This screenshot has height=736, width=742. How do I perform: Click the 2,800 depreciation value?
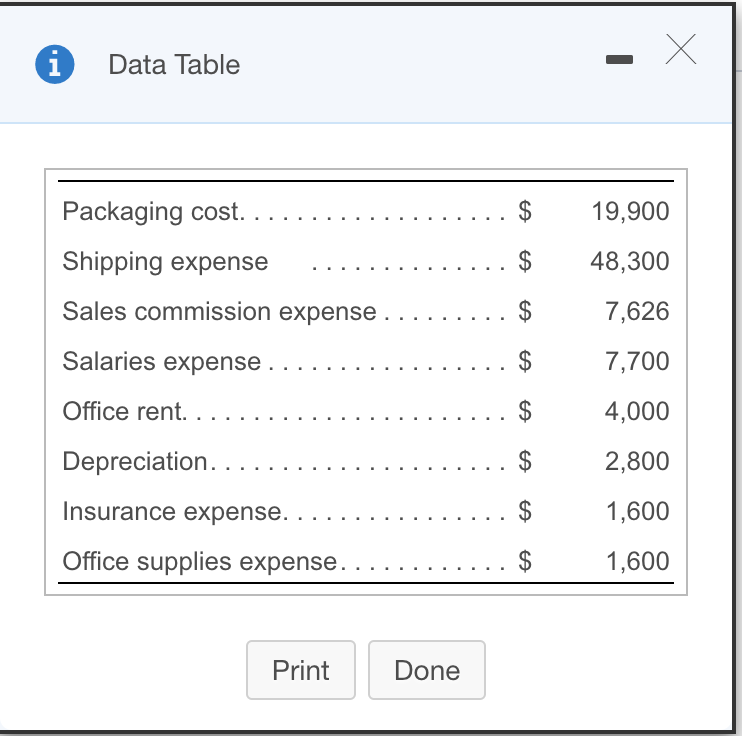pos(637,461)
